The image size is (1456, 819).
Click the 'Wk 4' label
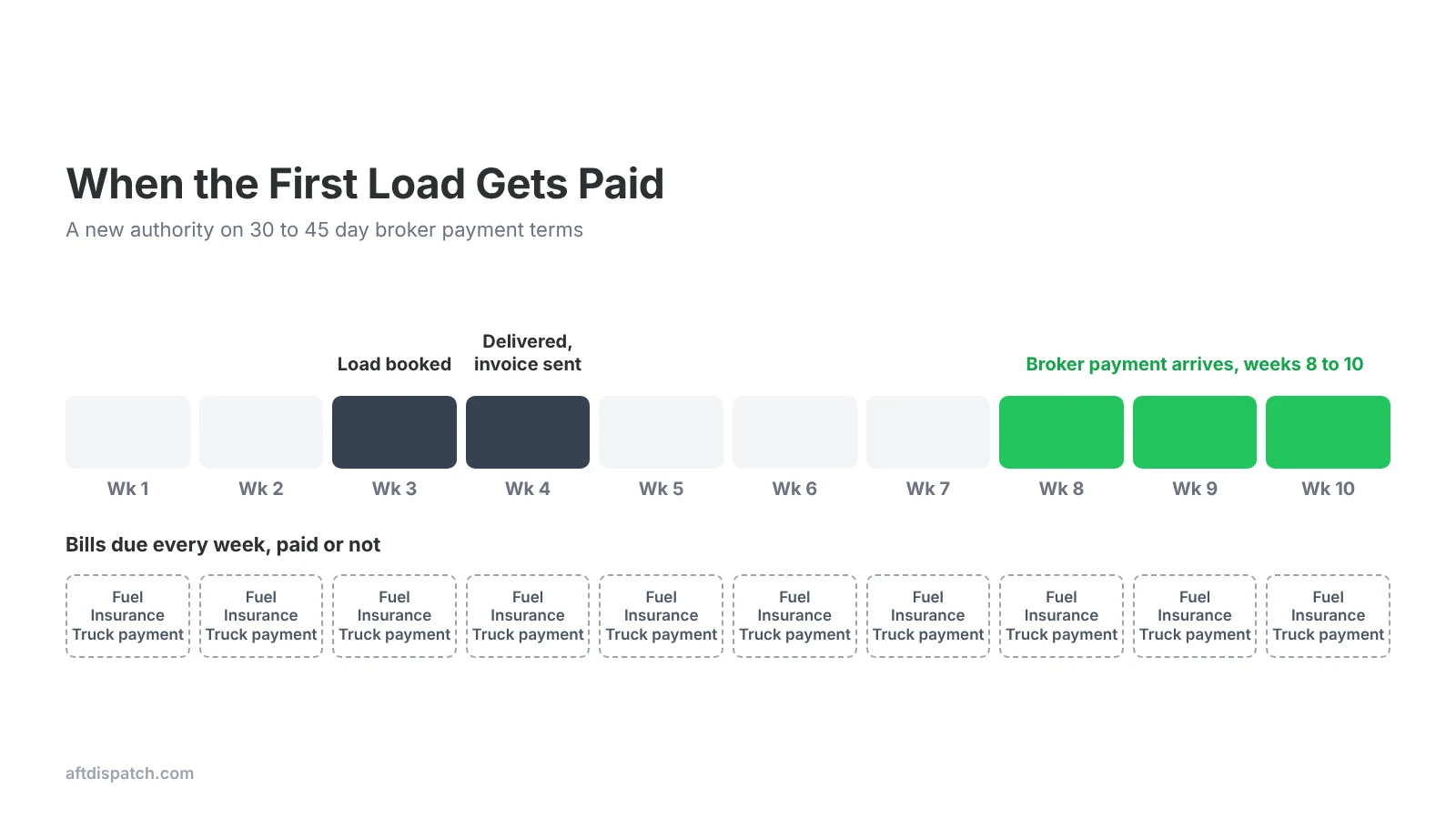click(x=528, y=489)
